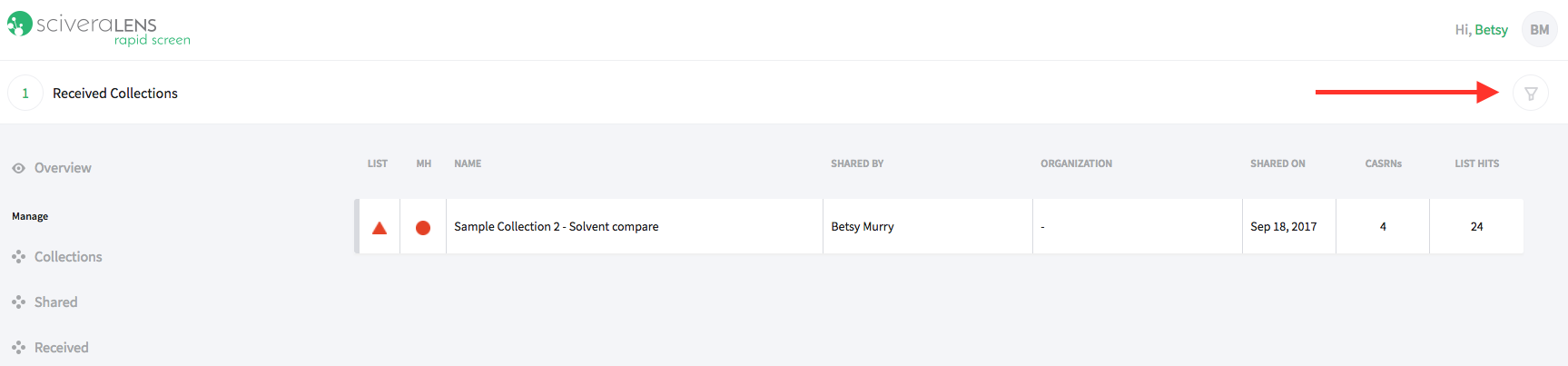Sort by the SHARED ON column header
Viewport: 1568px width, 366px height.
[1277, 163]
